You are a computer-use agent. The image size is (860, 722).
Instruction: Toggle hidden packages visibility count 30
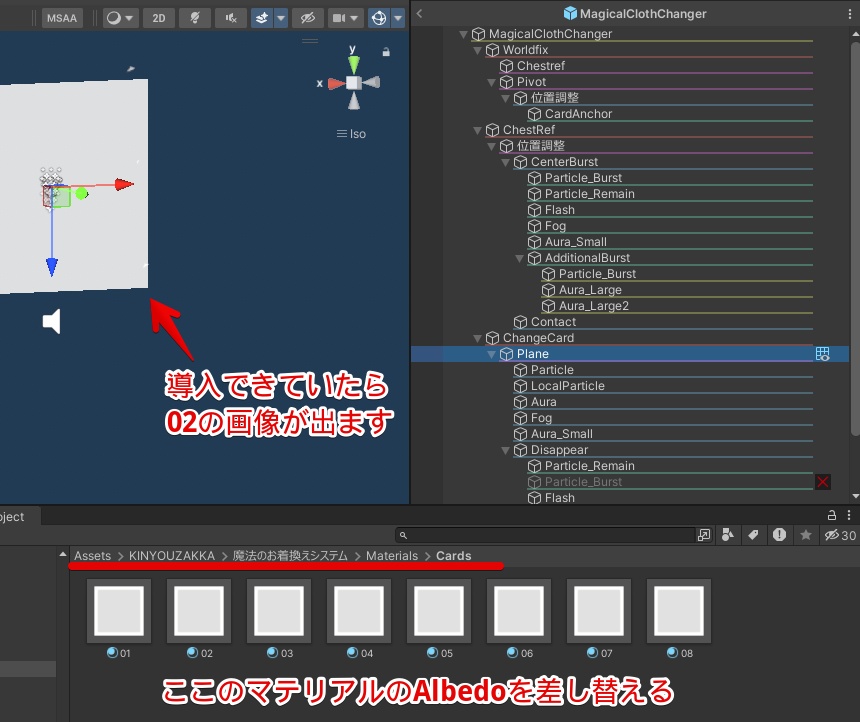coord(840,535)
